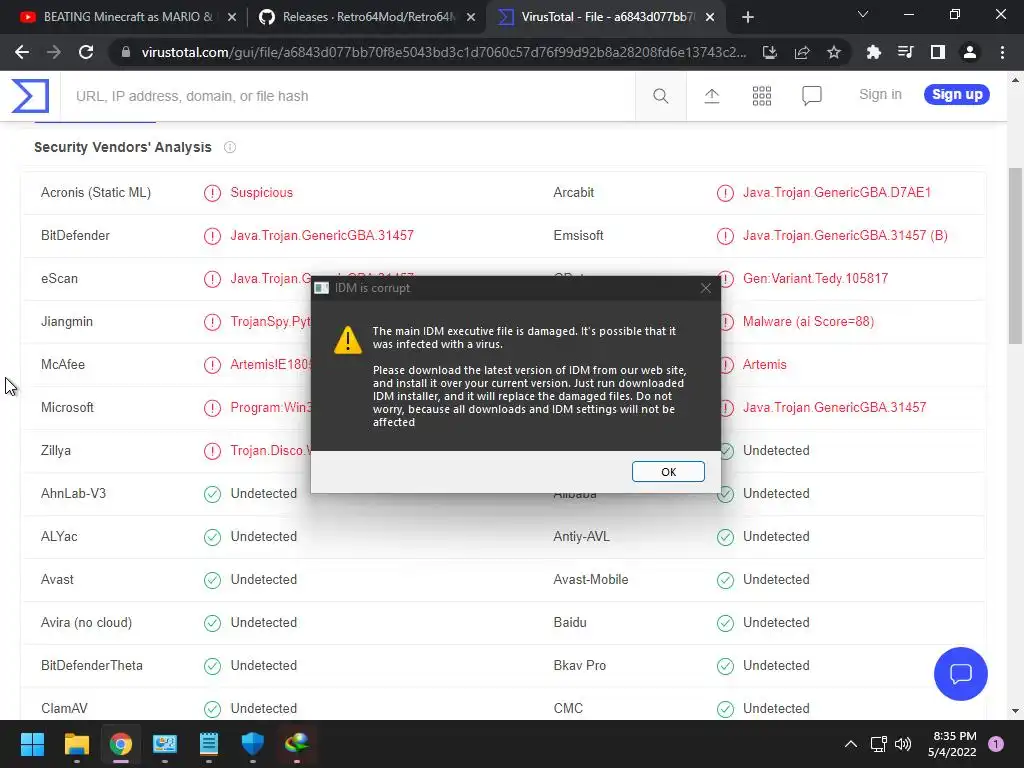Open the comments speech bubble icon in header
The width and height of the screenshot is (1024, 768).
pyautogui.click(x=812, y=96)
